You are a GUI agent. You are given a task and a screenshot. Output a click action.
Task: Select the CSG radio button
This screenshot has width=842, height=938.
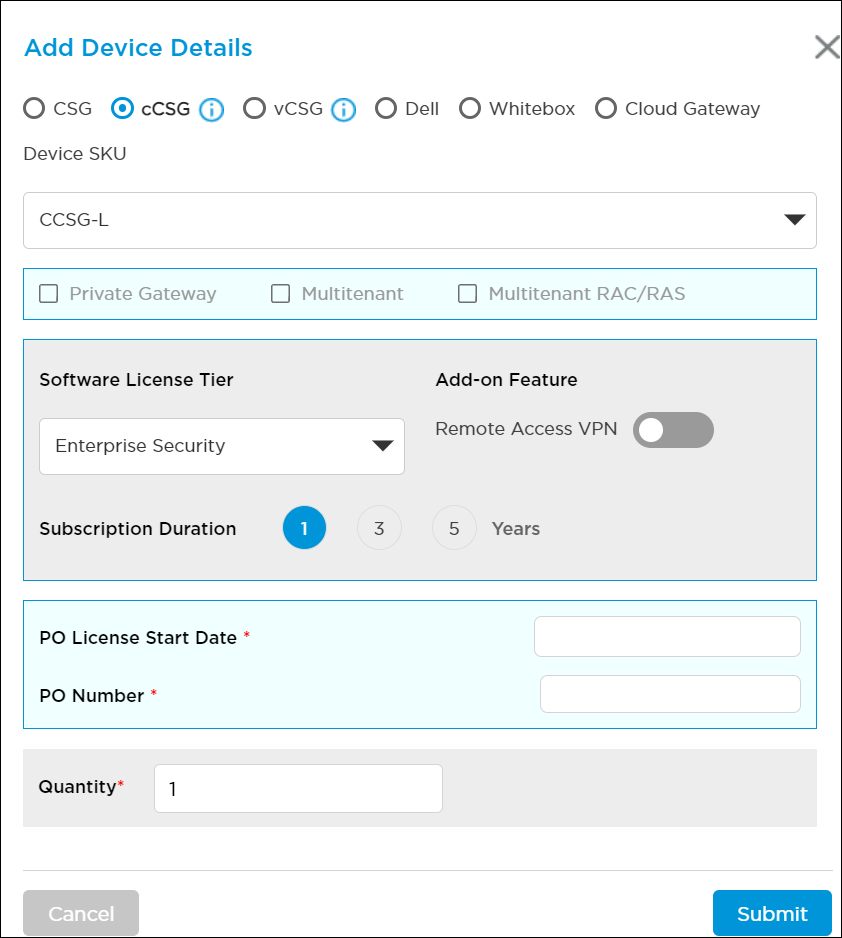pos(34,109)
